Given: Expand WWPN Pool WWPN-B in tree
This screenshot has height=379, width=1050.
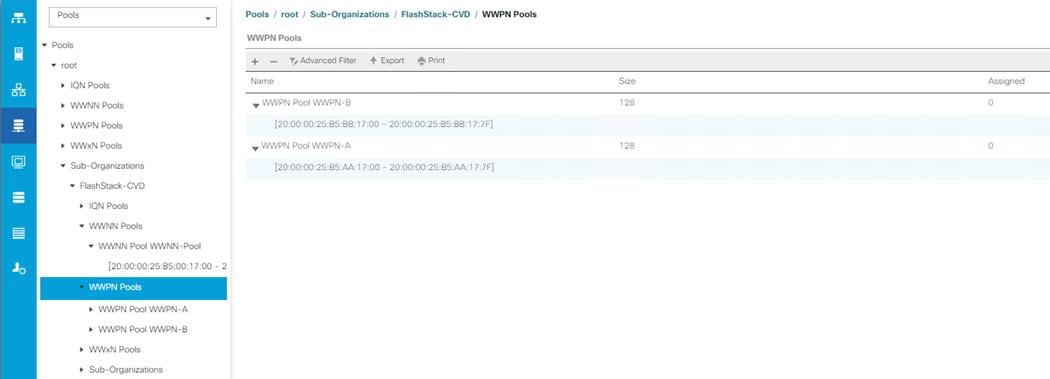Looking at the screenshot, I should (x=91, y=329).
